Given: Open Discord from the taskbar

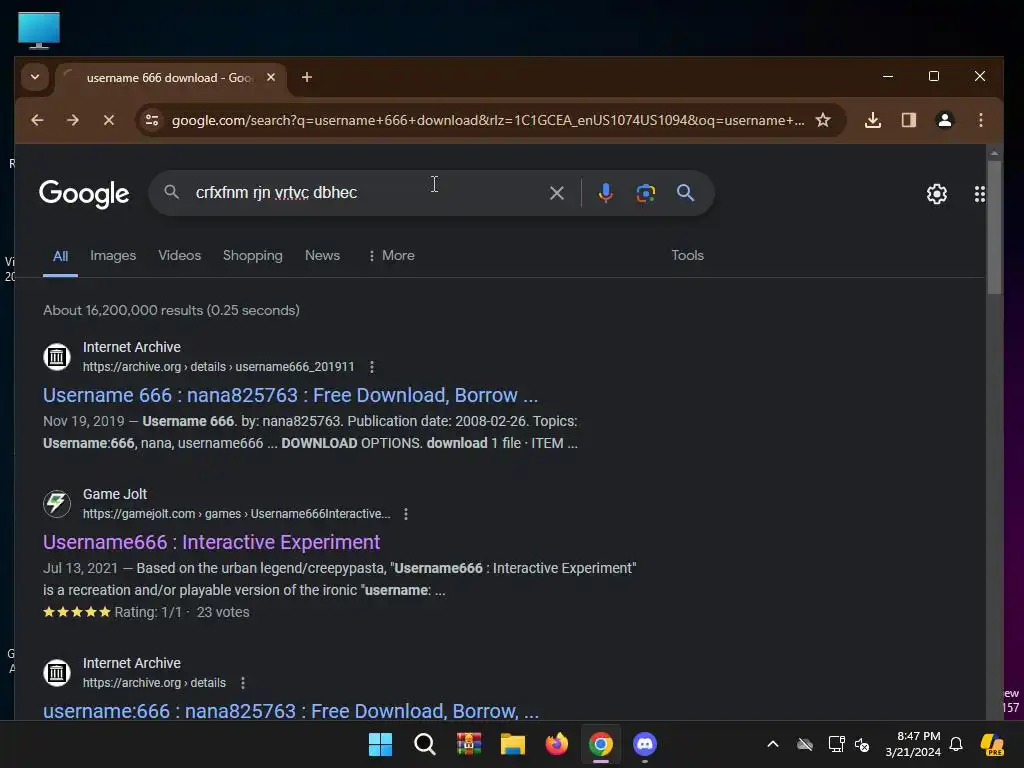Looking at the screenshot, I should pyautogui.click(x=645, y=744).
